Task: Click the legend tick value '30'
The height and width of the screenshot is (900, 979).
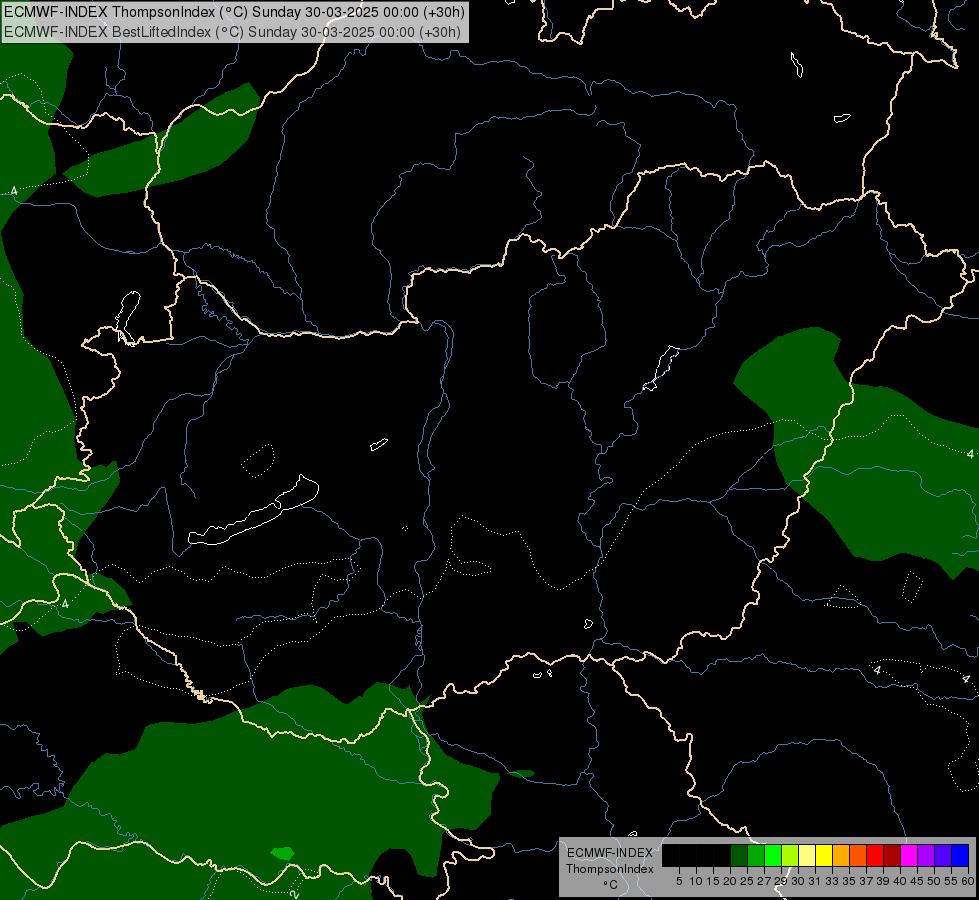Action: click(x=799, y=881)
